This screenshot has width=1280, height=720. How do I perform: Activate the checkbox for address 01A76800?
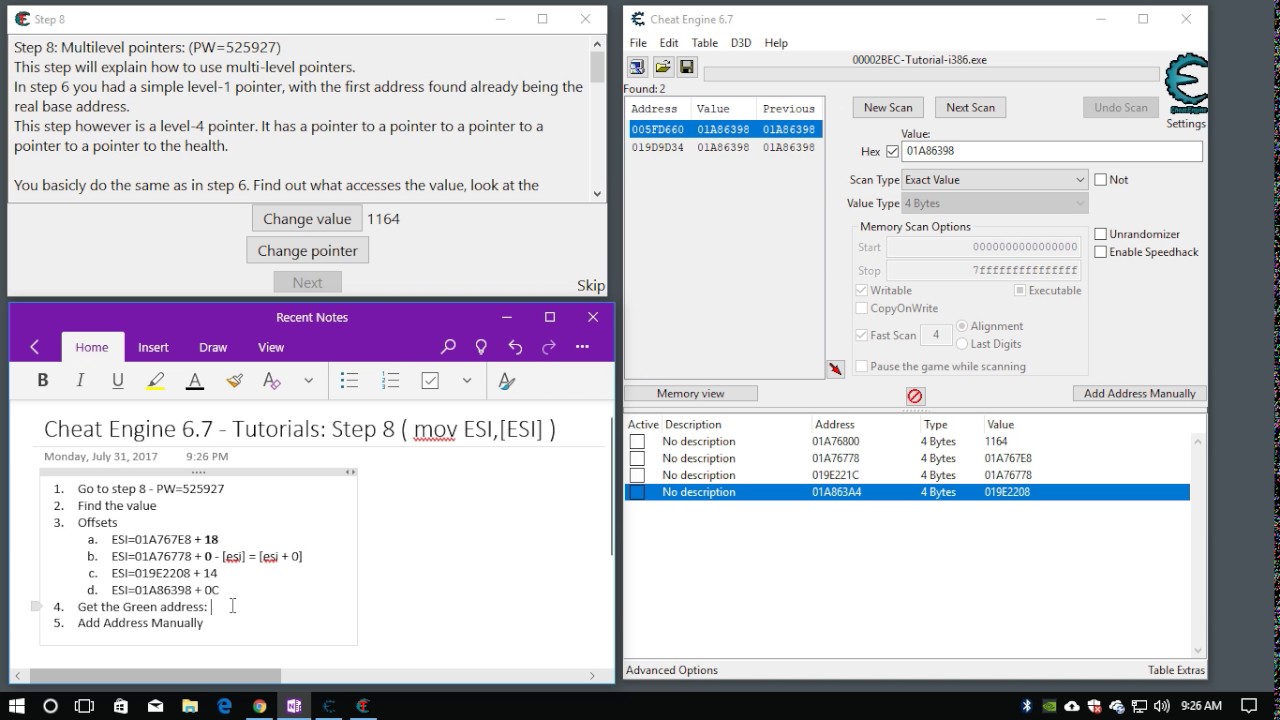pyautogui.click(x=637, y=441)
